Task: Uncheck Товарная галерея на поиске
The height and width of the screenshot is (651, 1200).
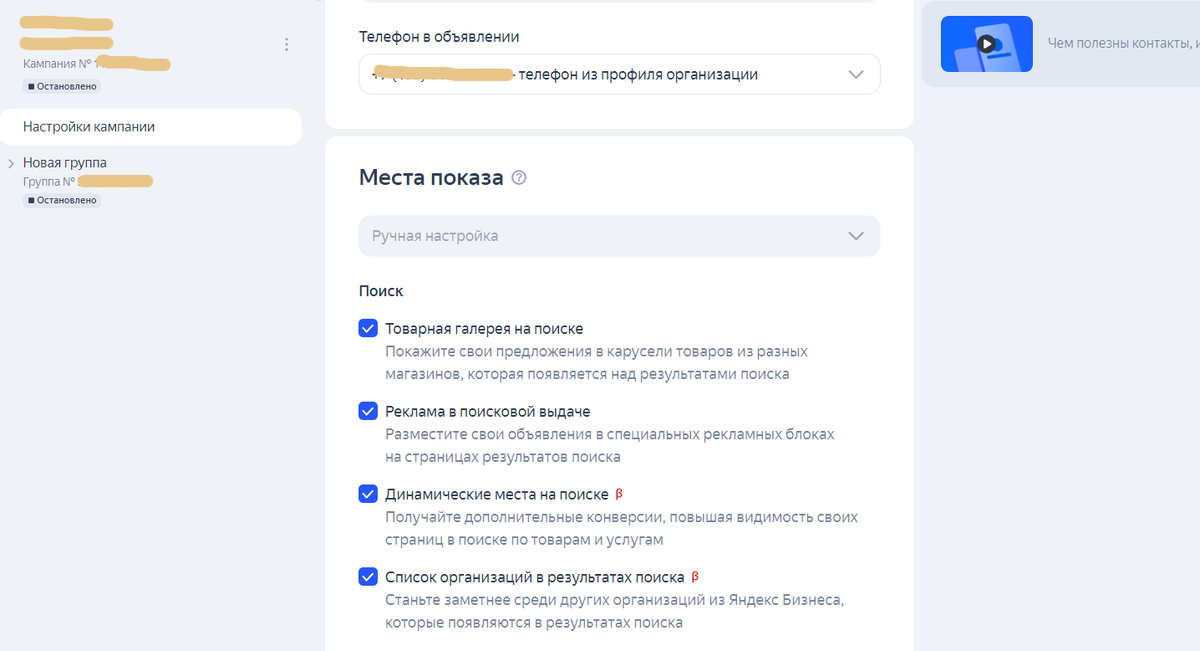Action: click(x=368, y=328)
